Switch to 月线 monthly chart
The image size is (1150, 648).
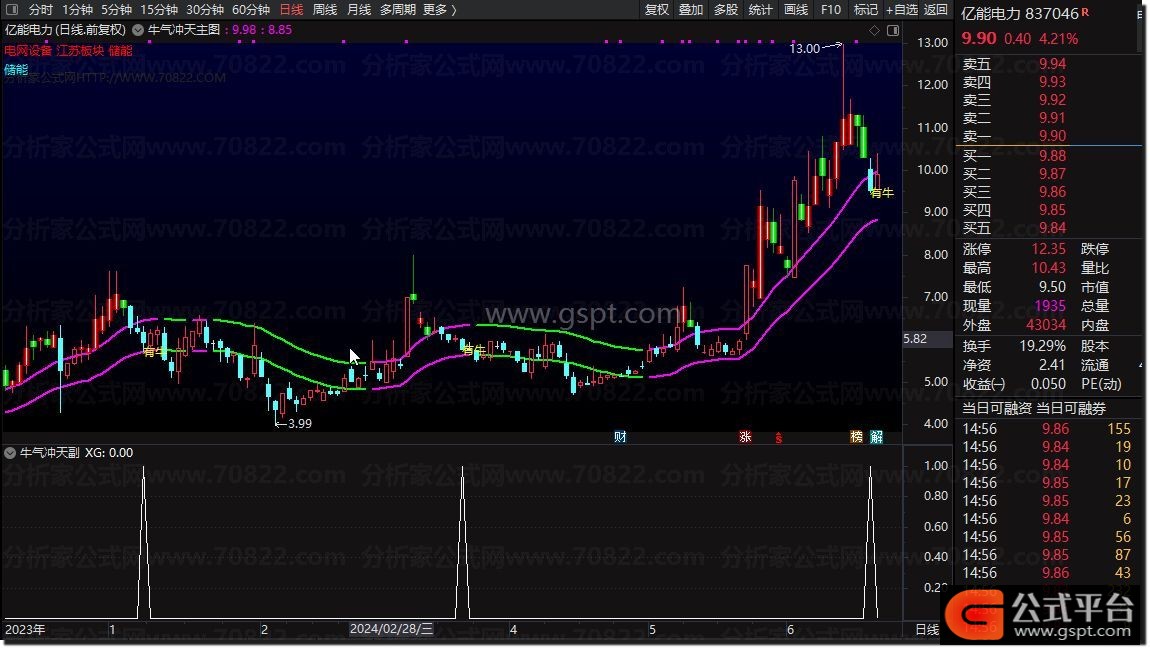coord(359,10)
